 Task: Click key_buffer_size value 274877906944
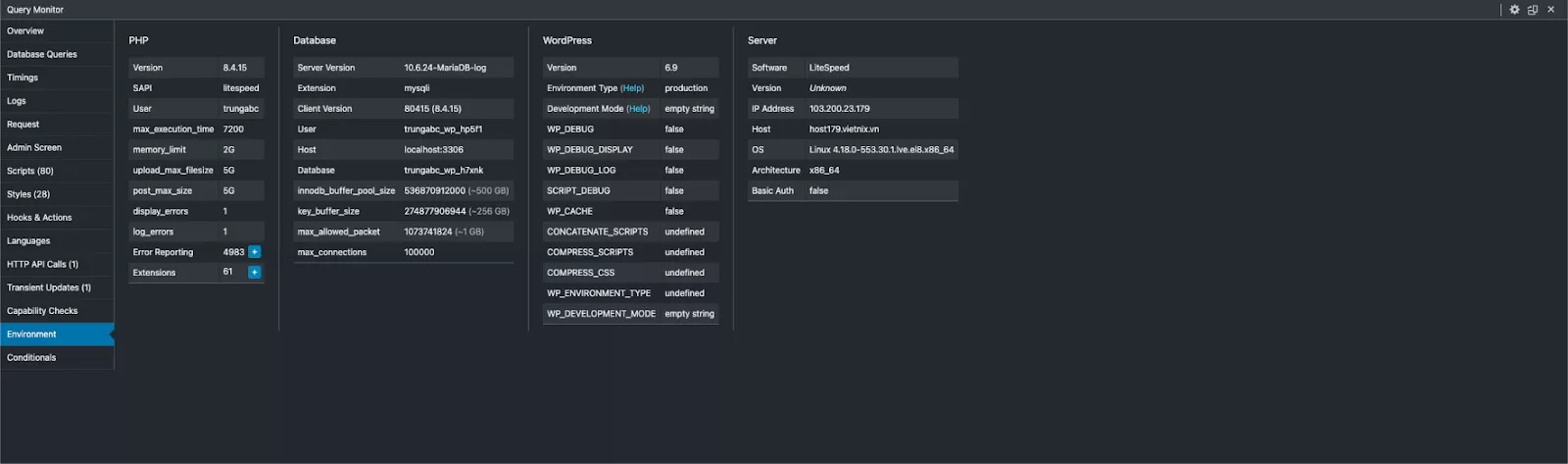[435, 212]
